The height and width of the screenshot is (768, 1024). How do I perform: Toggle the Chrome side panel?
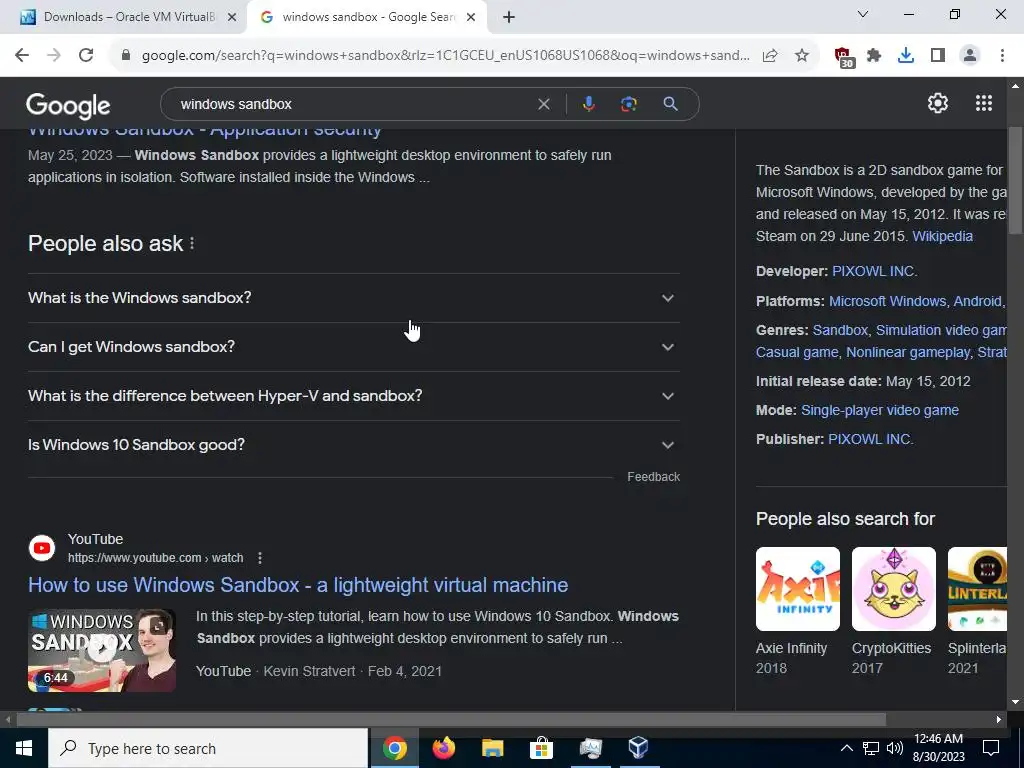(938, 56)
